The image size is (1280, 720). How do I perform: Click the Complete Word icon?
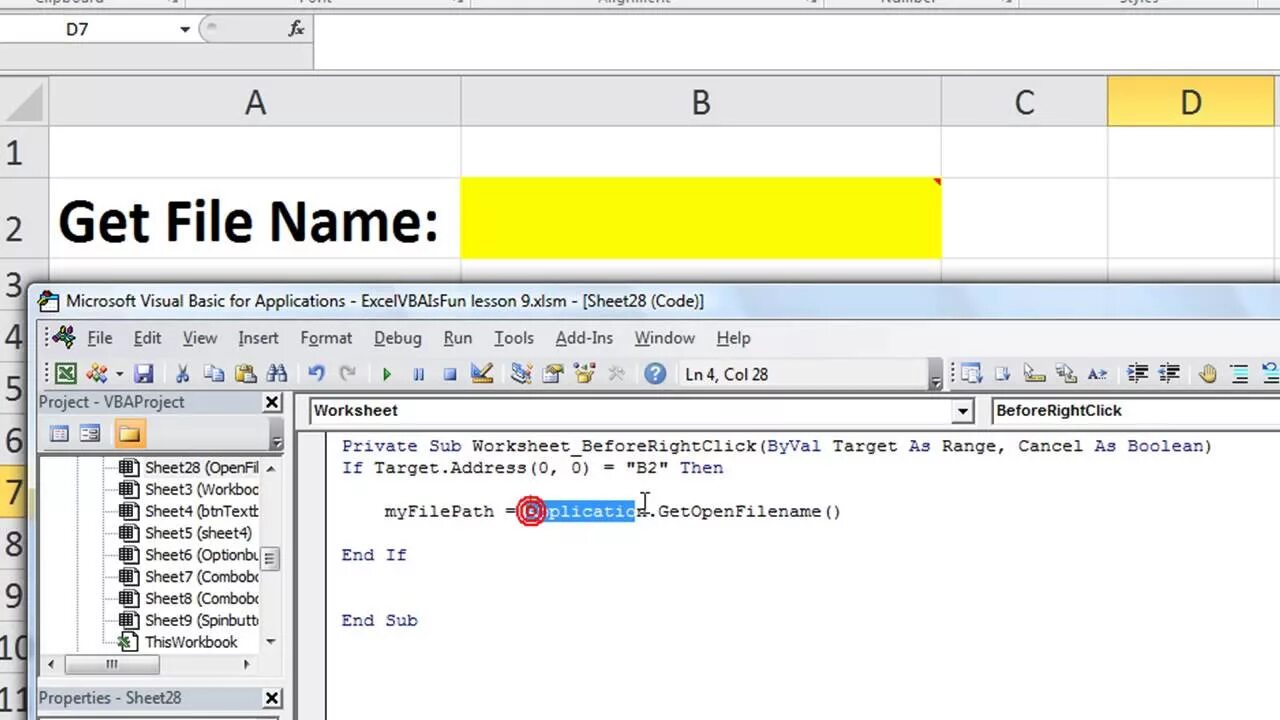(x=1097, y=374)
